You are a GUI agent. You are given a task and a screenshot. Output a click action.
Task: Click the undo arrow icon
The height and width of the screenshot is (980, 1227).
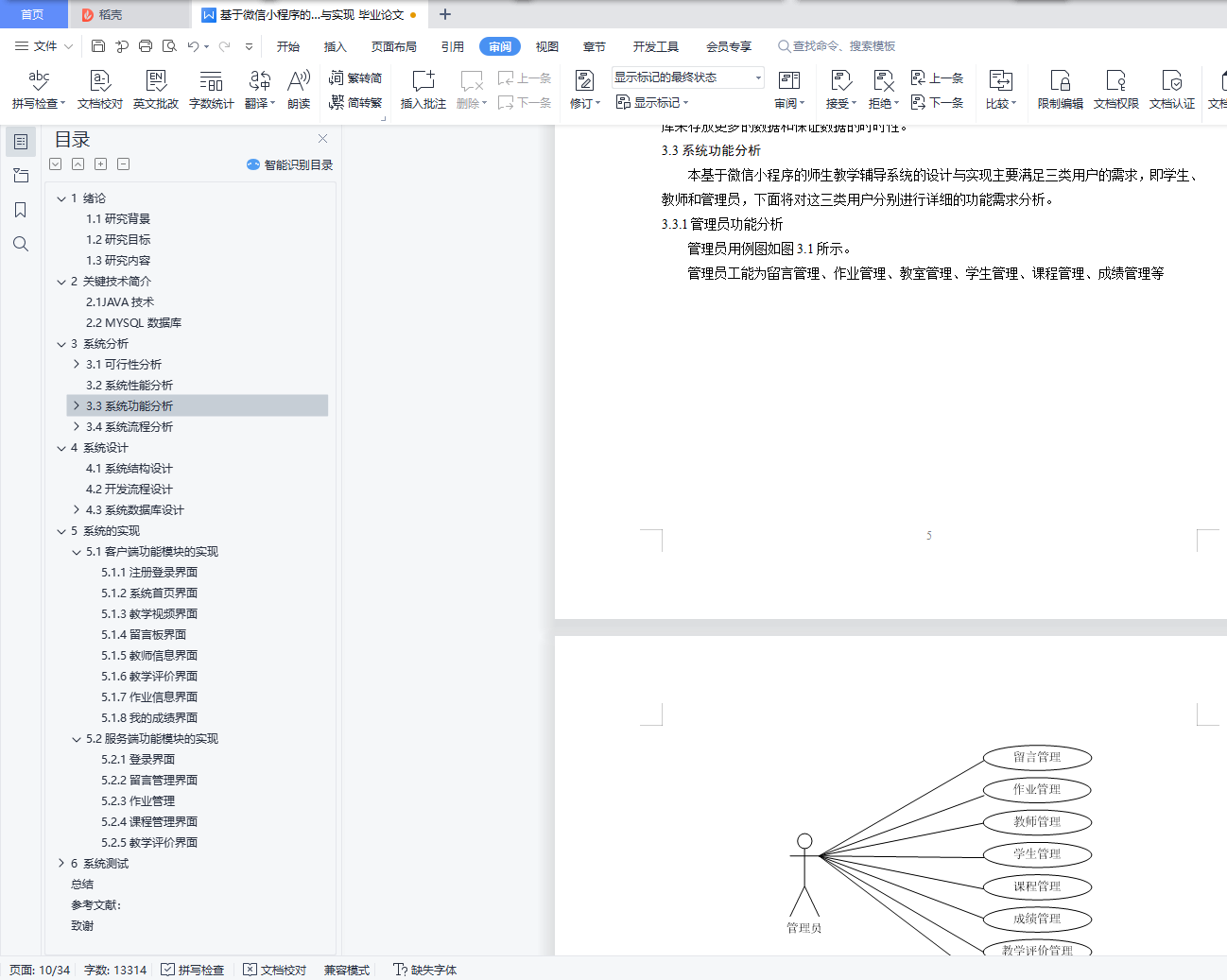click(193, 45)
